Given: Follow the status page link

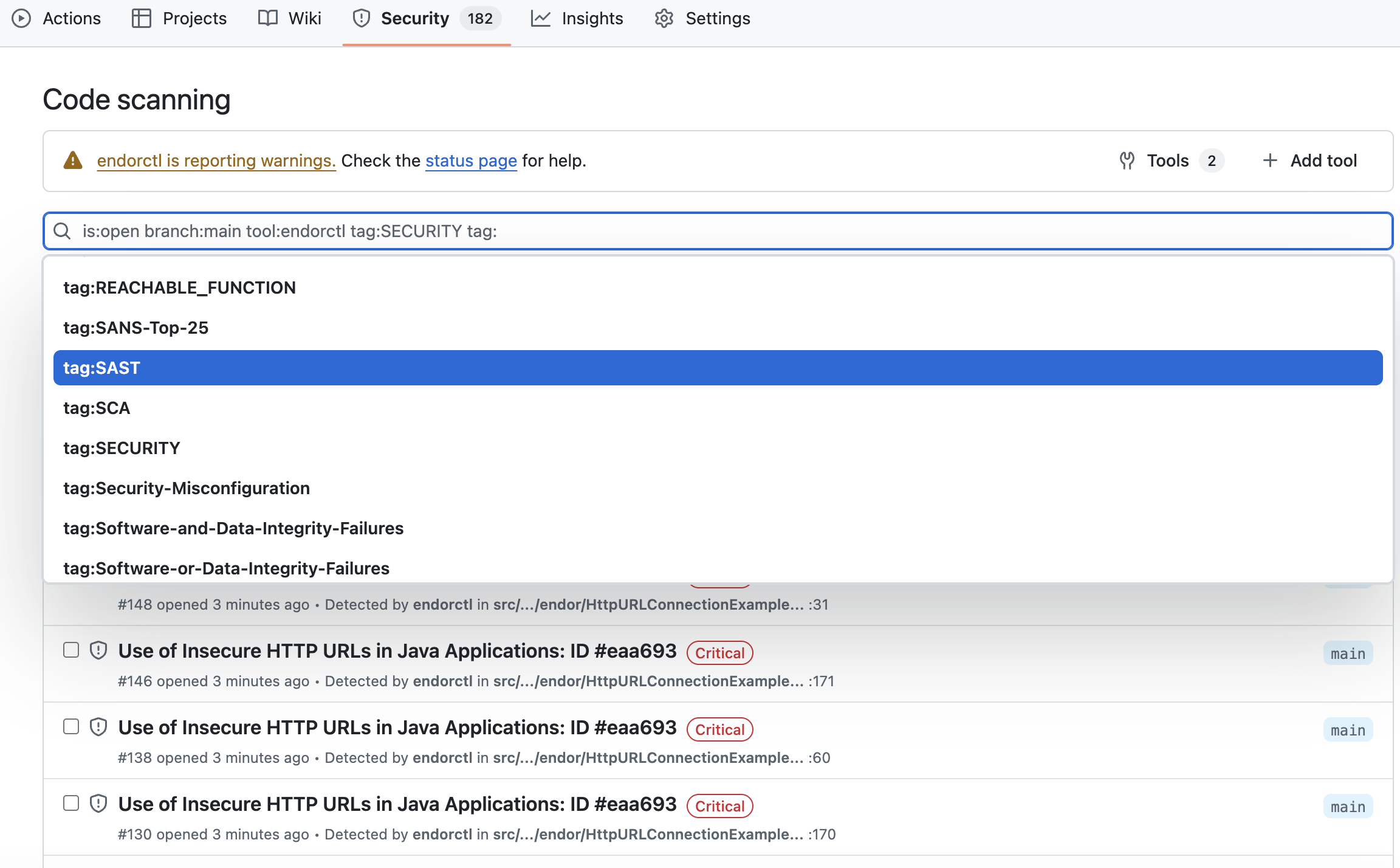Looking at the screenshot, I should click(x=471, y=160).
